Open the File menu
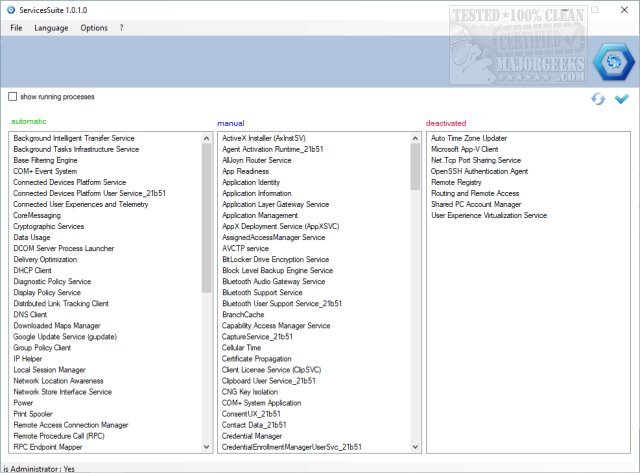Image resolution: width=640 pixels, height=473 pixels. (16, 28)
